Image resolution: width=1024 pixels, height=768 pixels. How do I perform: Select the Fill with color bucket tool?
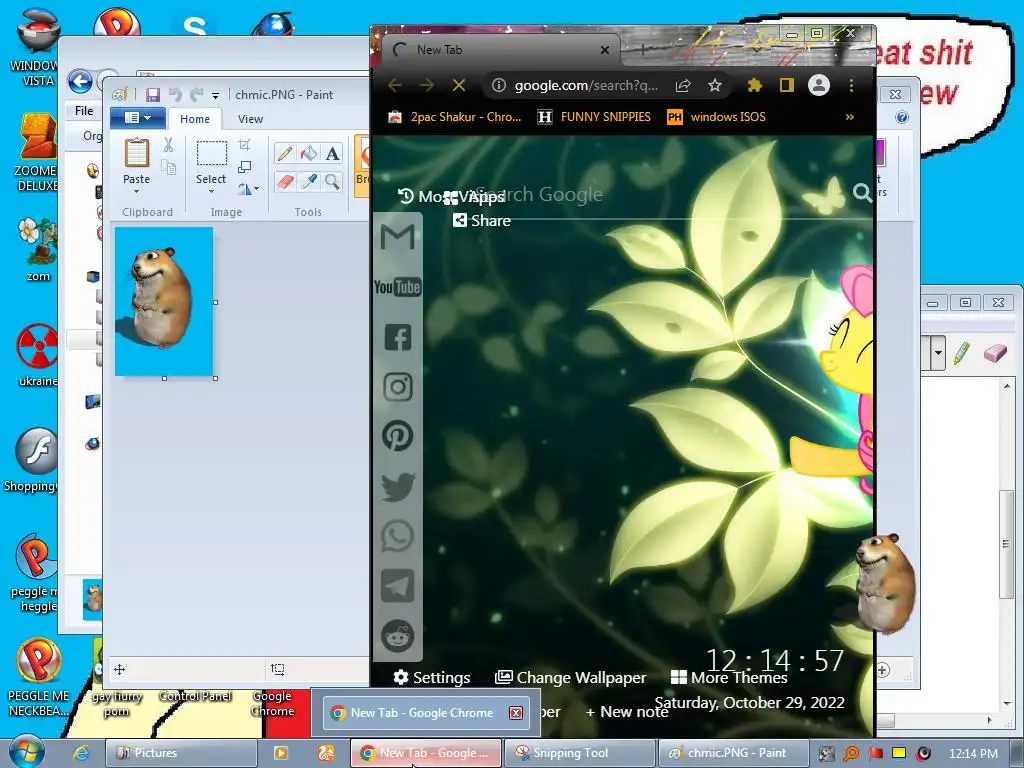pos(309,153)
